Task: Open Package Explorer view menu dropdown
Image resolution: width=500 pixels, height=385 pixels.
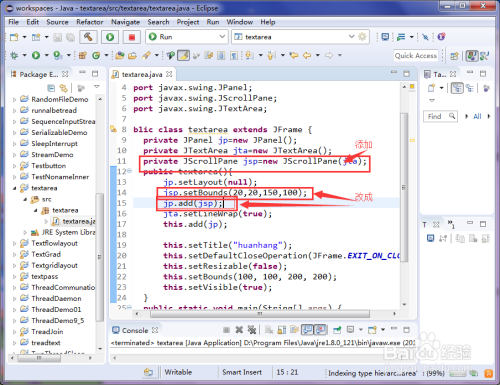Action: 97,87
